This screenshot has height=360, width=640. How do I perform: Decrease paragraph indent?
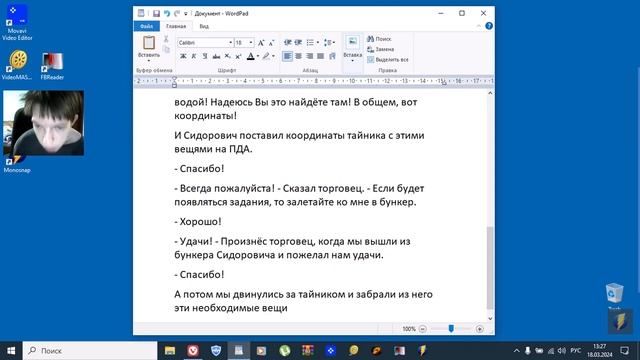point(287,42)
